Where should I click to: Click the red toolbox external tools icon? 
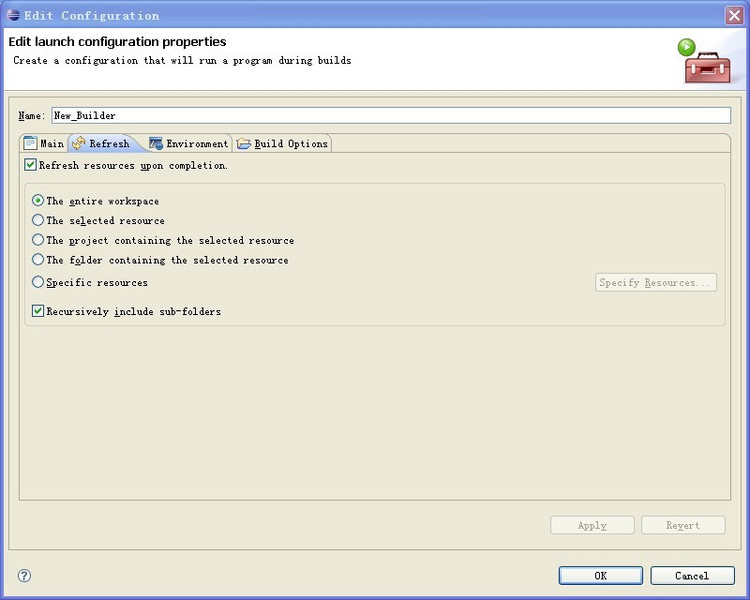707,67
